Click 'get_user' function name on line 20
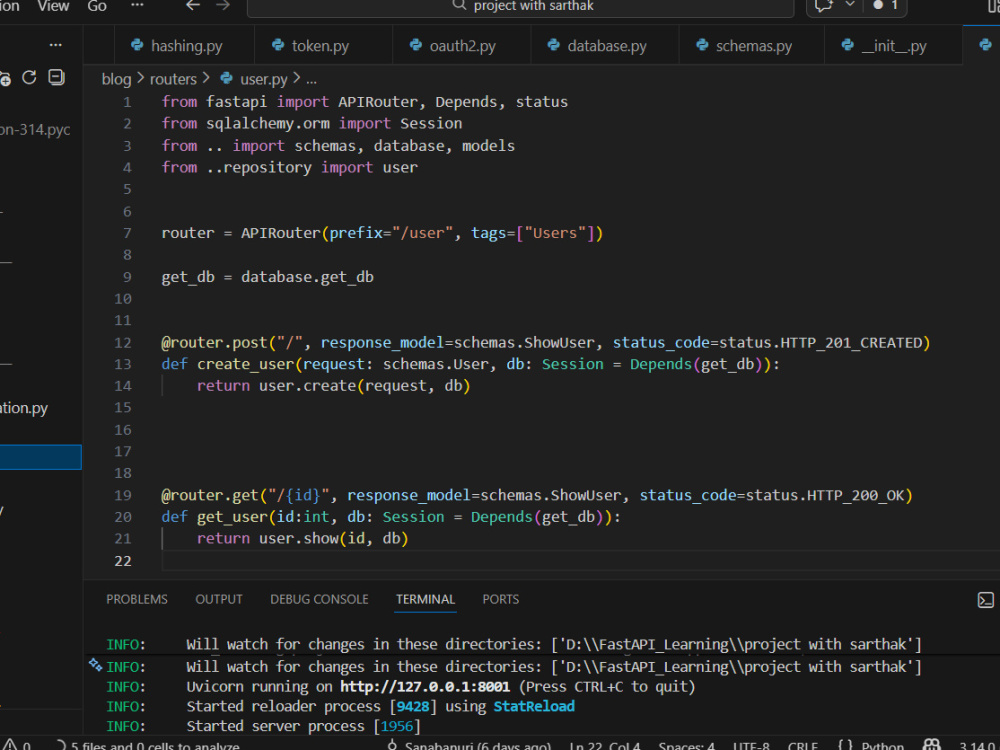 click(232, 517)
